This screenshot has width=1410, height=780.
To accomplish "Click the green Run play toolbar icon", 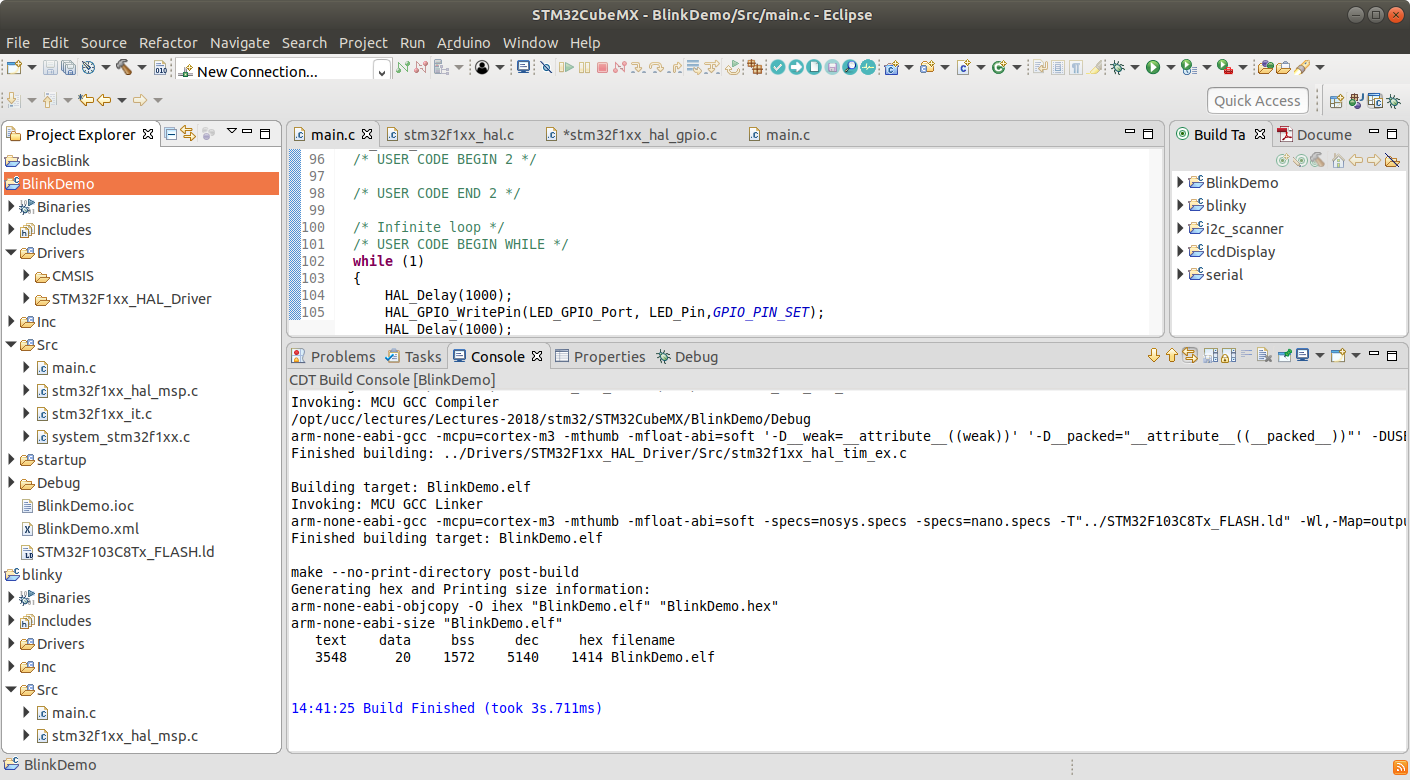I will (1152, 67).
